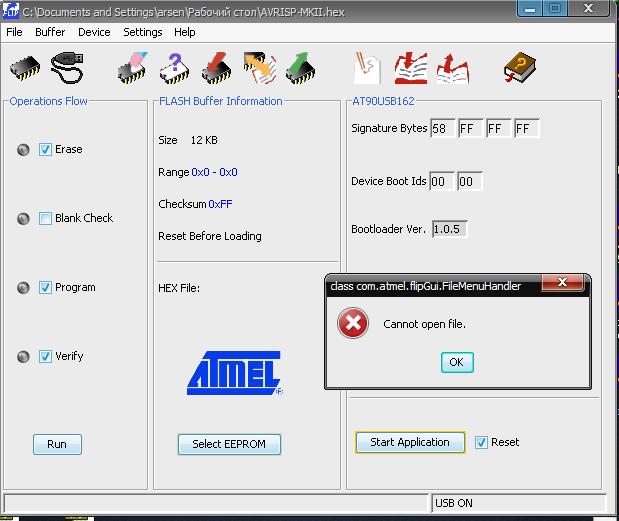Click the Load HEX File red book icon

click(x=411, y=68)
